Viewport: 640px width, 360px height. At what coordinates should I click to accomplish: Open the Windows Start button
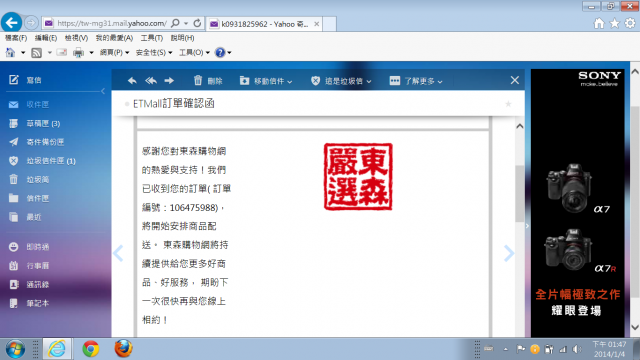click(x=16, y=349)
